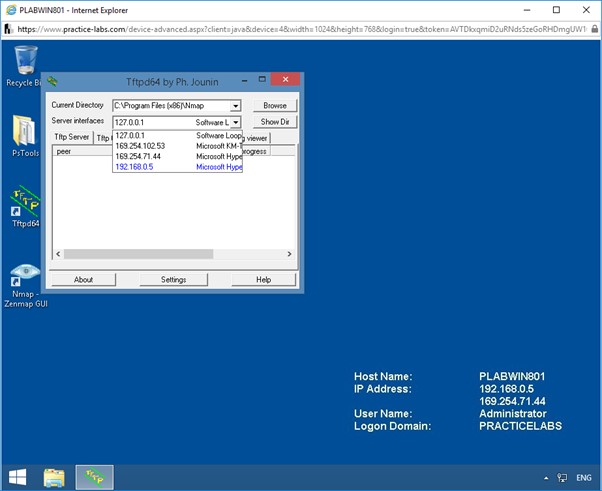Click the left arrow of horizontal scrollbar

pos(58,254)
